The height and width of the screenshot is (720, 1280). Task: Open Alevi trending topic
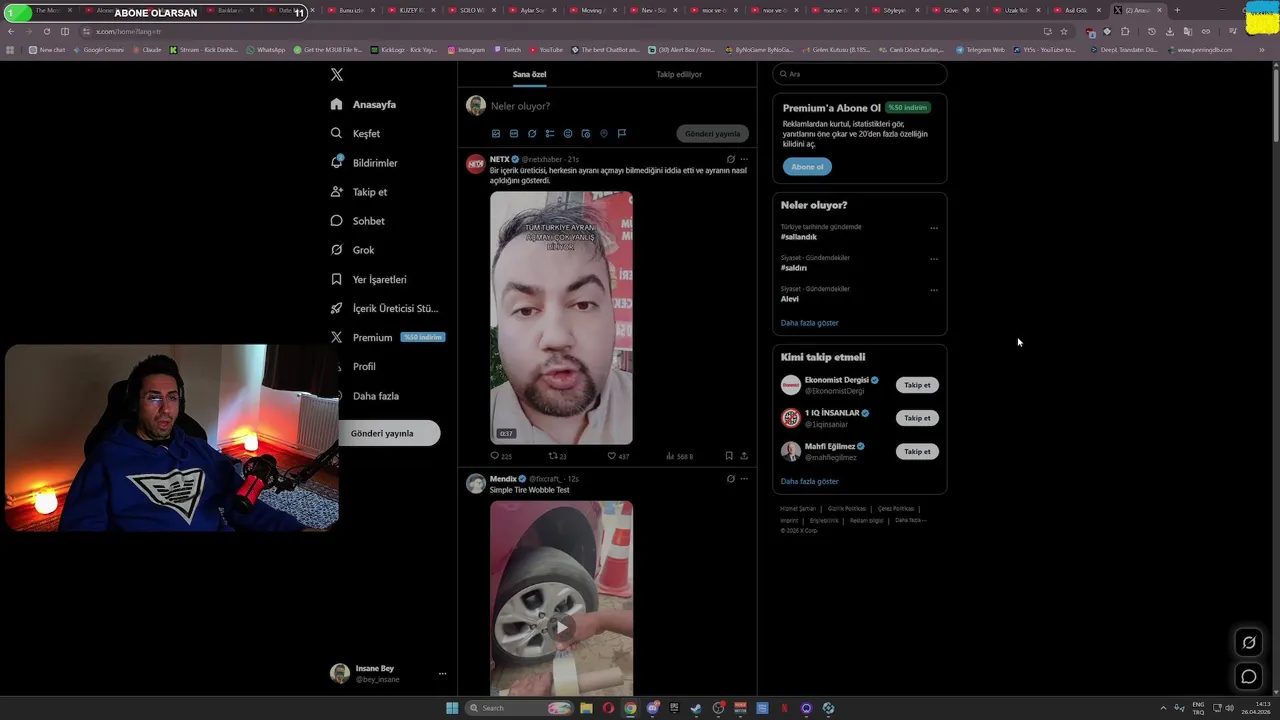click(x=790, y=299)
